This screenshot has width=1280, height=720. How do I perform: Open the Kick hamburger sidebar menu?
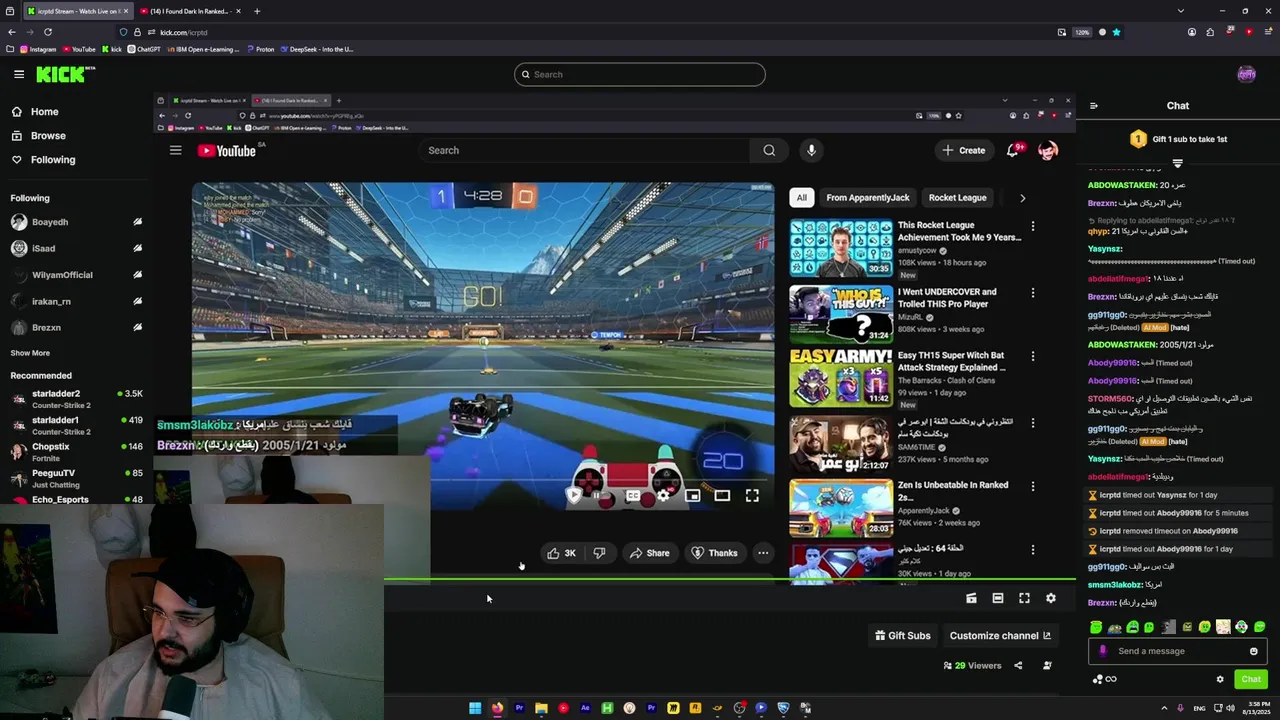coord(19,74)
